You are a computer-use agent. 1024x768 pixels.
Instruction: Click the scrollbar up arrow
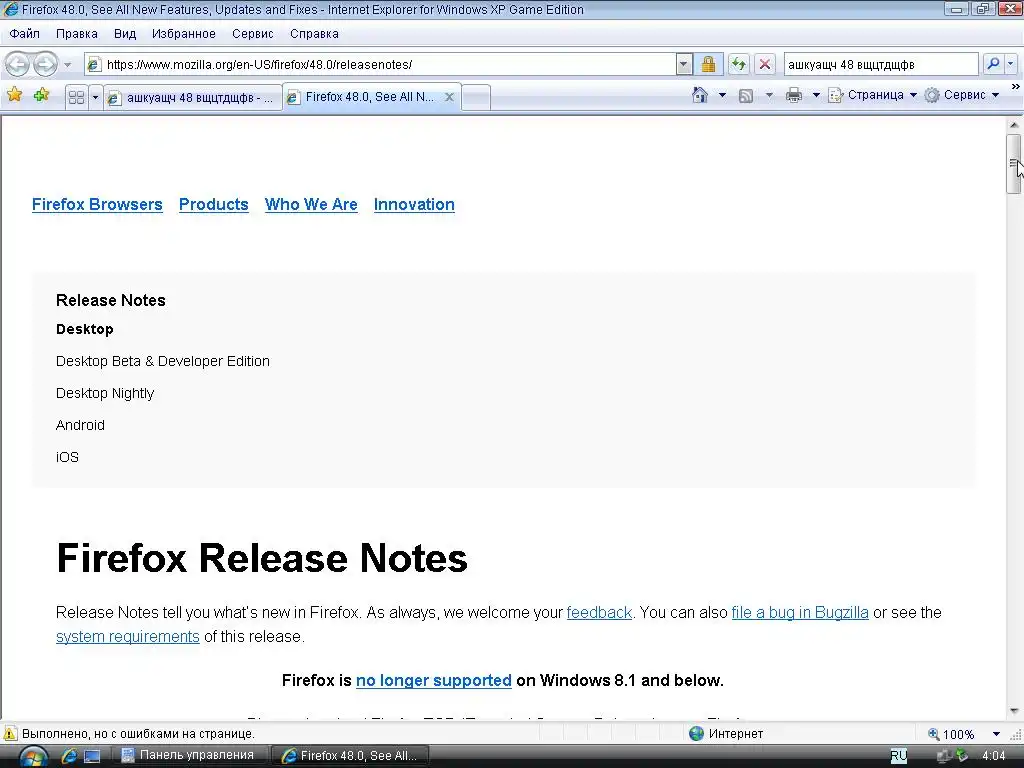tap(1014, 125)
